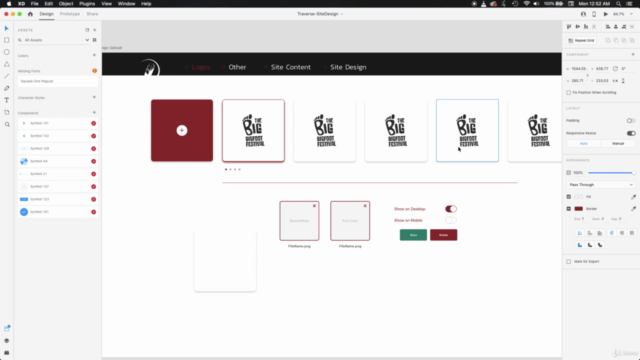Click Align Bottom icon in properties panel

click(586, 27)
